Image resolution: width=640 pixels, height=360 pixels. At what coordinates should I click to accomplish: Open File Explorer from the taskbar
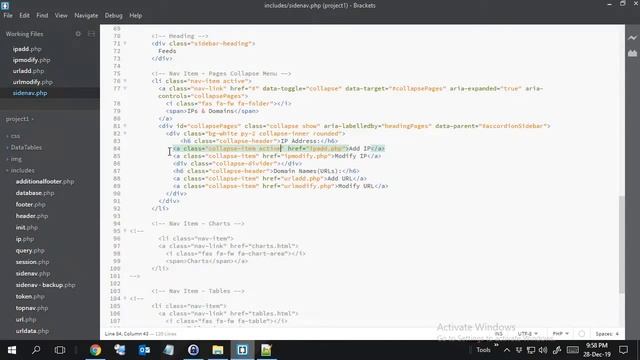218,350
